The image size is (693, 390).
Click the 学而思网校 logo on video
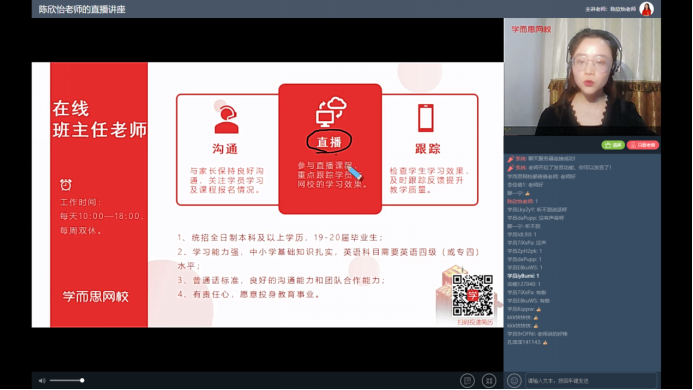(531, 30)
